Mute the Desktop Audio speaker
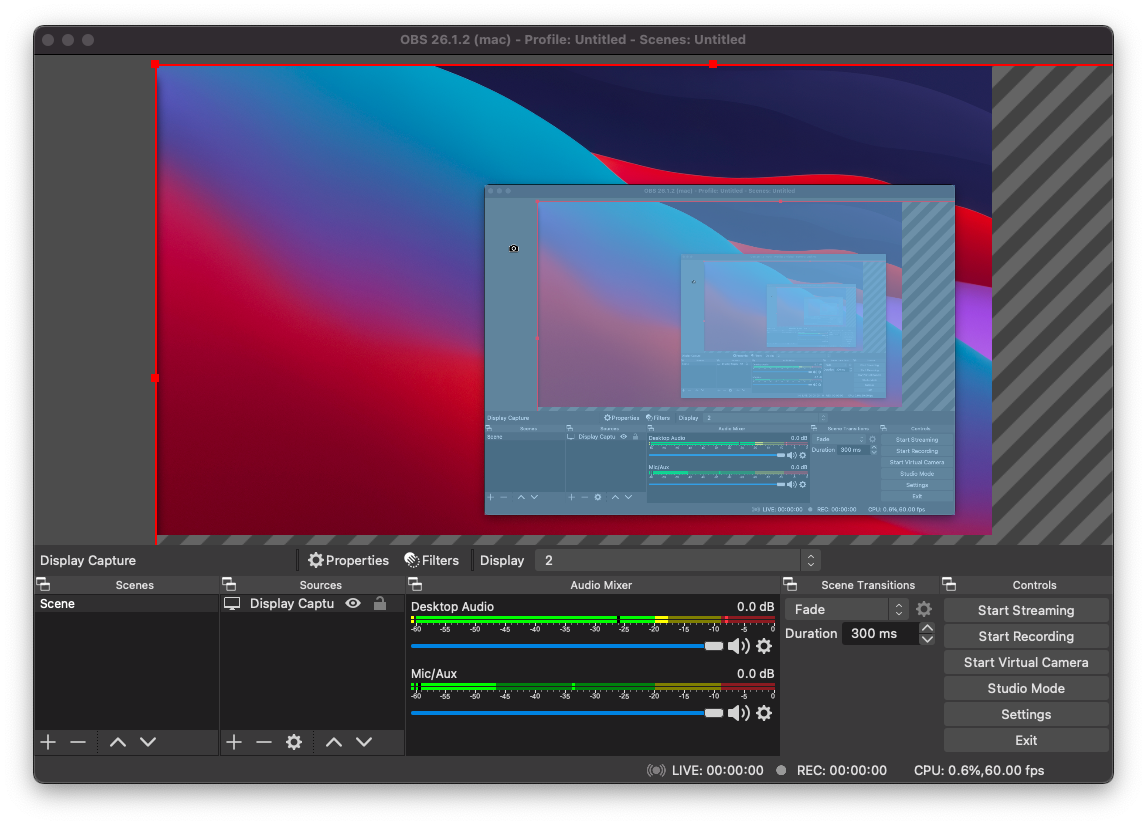 point(738,646)
